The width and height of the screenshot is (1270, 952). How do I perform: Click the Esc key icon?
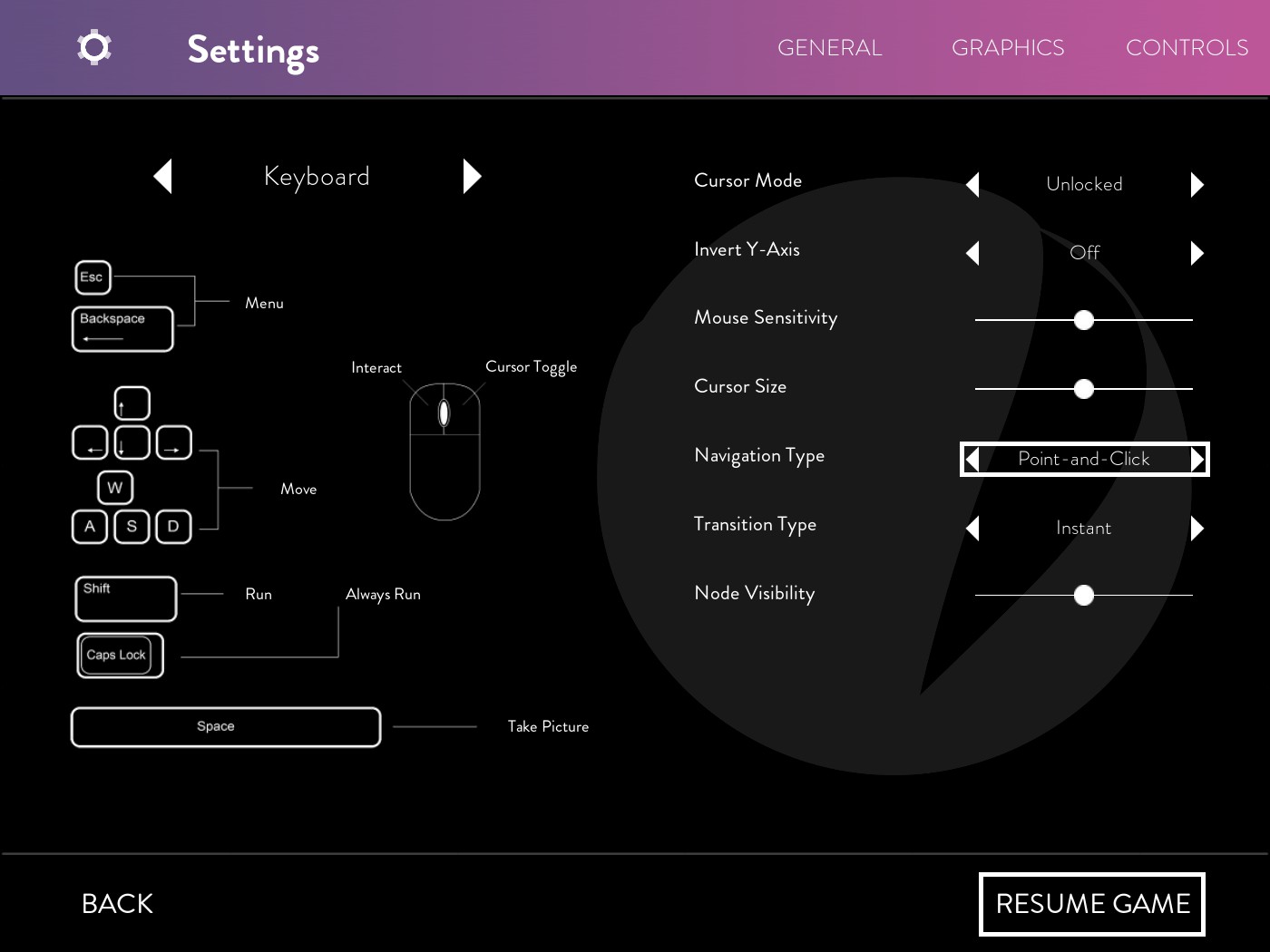point(93,277)
